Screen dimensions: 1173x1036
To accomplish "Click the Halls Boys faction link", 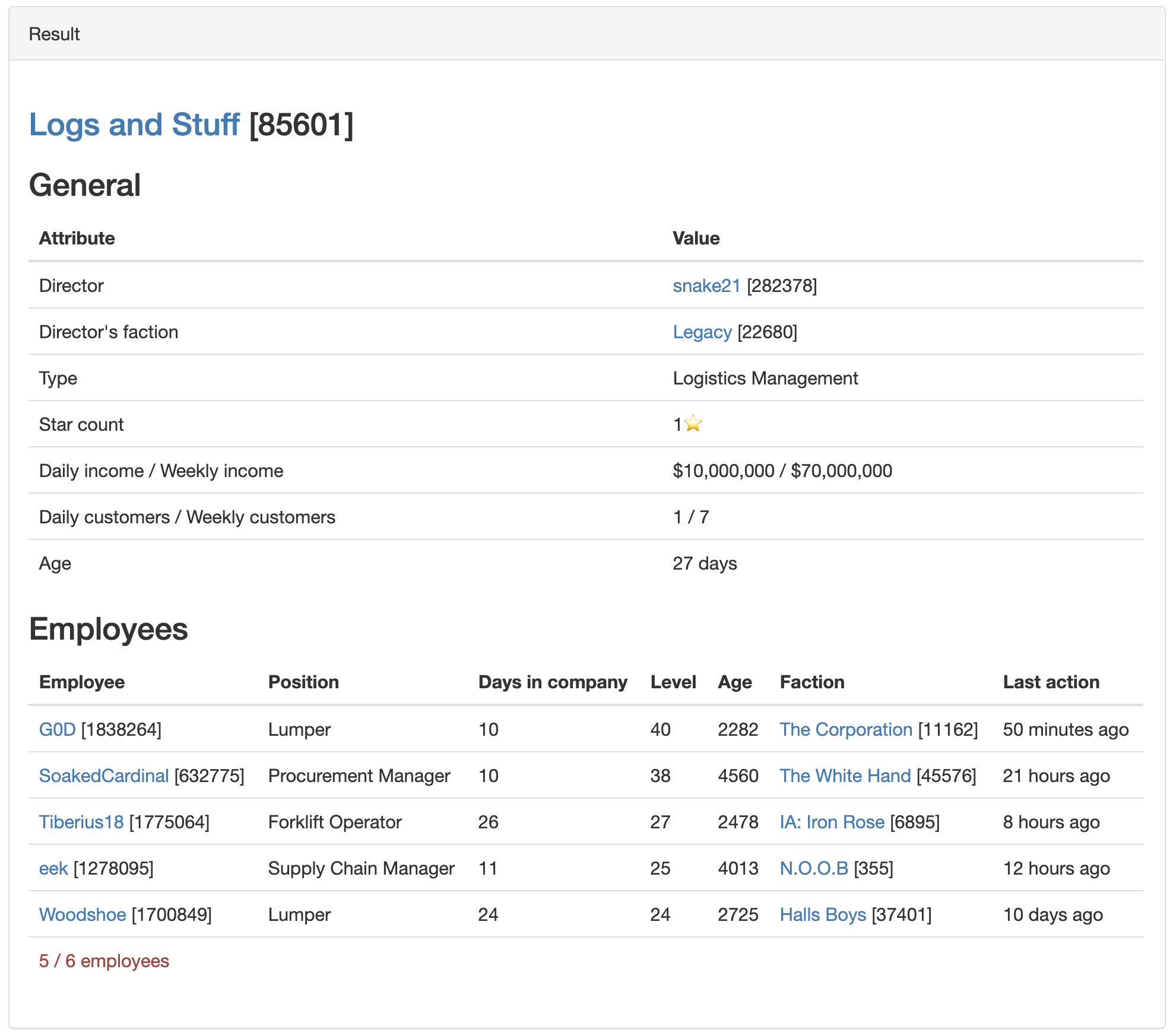I will [823, 914].
